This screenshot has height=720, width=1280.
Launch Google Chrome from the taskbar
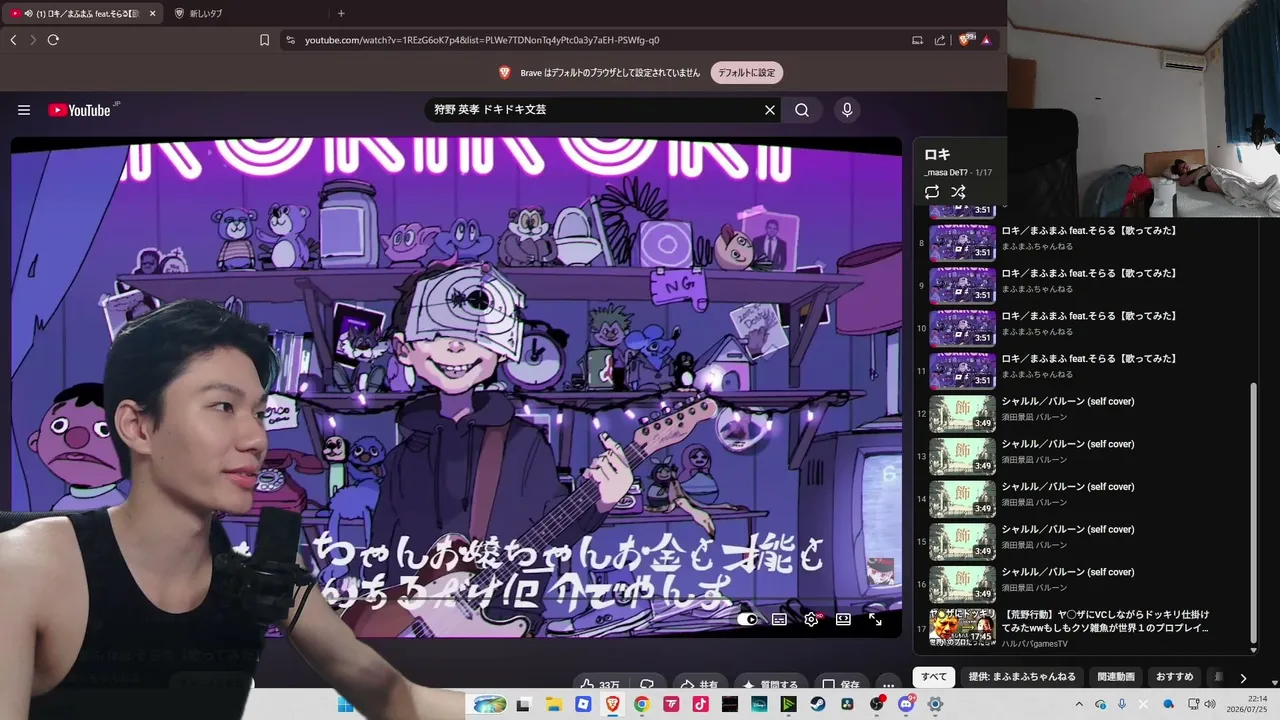tap(641, 705)
